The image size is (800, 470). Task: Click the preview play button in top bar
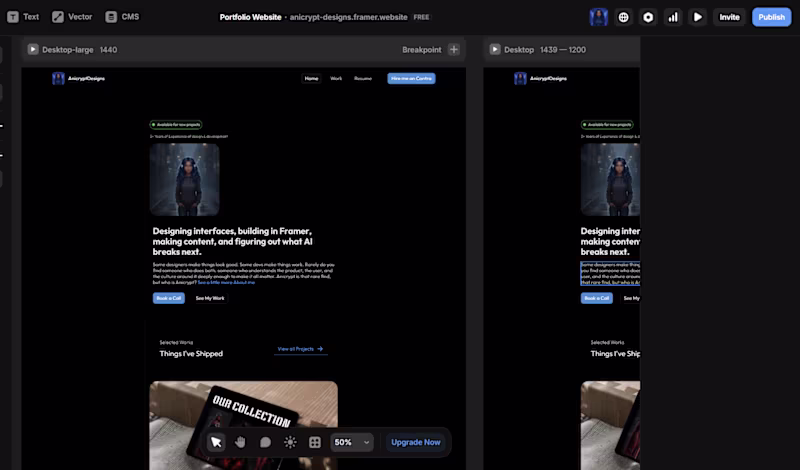point(697,17)
